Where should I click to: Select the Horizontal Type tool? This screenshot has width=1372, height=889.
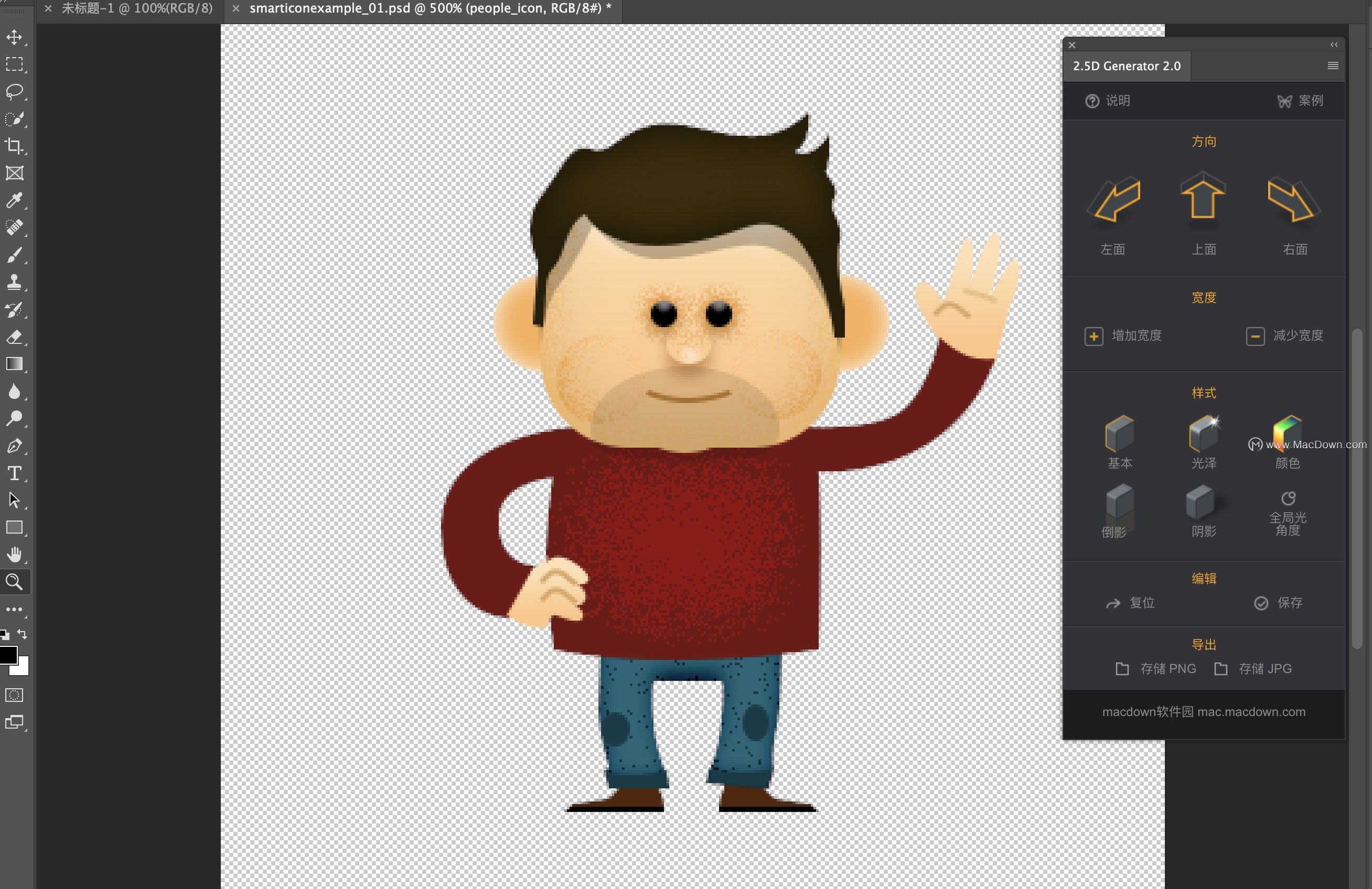coord(14,473)
